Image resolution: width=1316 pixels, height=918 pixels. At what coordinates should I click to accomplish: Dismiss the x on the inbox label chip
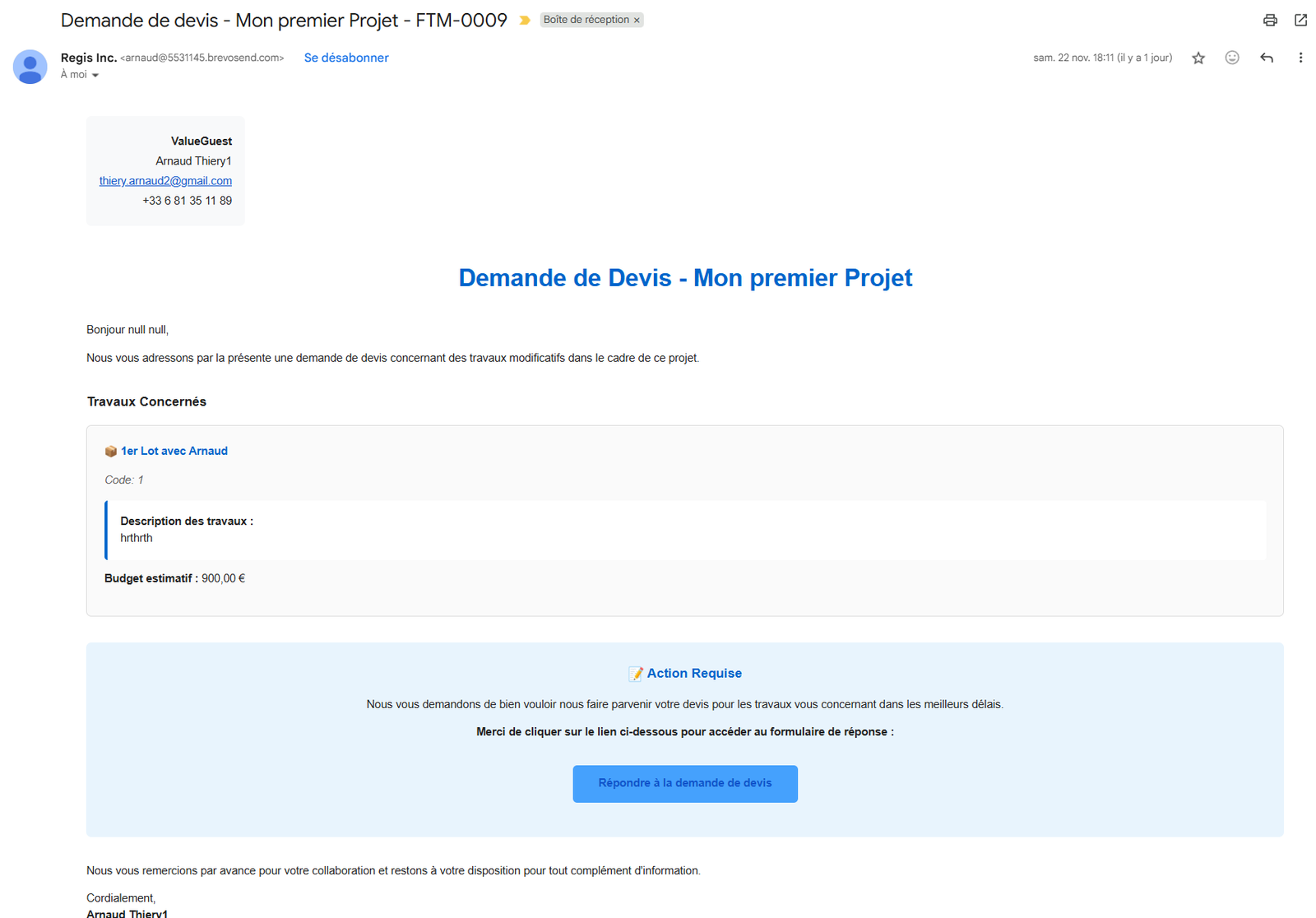[x=637, y=19]
